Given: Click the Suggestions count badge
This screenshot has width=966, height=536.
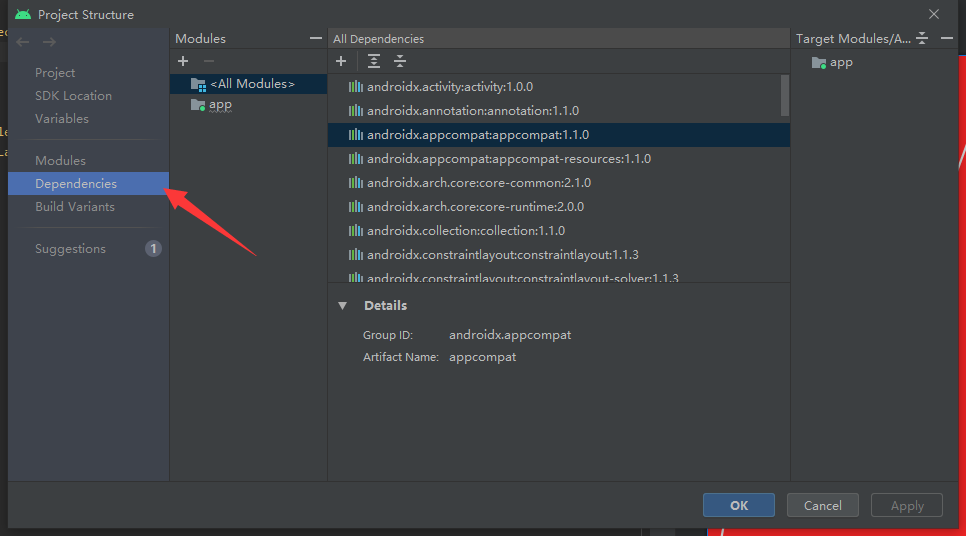Looking at the screenshot, I should [x=153, y=249].
